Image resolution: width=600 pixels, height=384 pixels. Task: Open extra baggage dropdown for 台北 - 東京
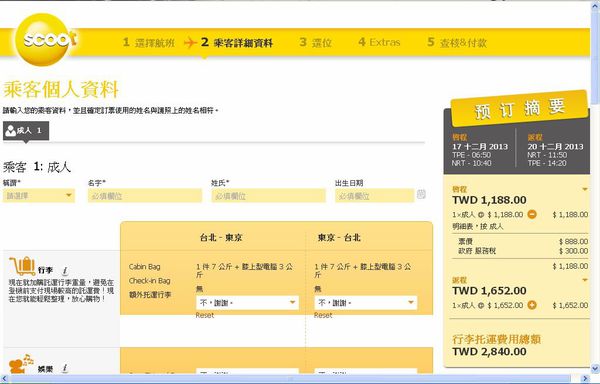point(247,303)
